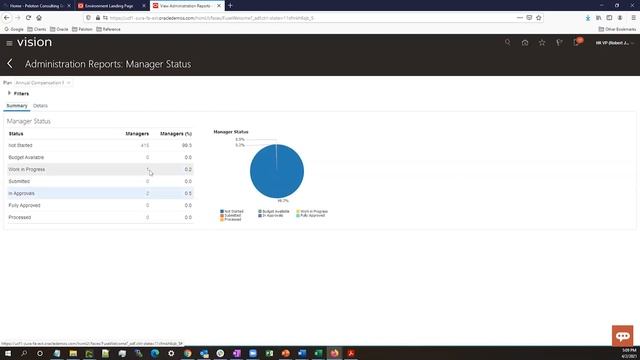Open the Firefox account icon
The height and width of the screenshot is (360, 640).
coord(620,18)
